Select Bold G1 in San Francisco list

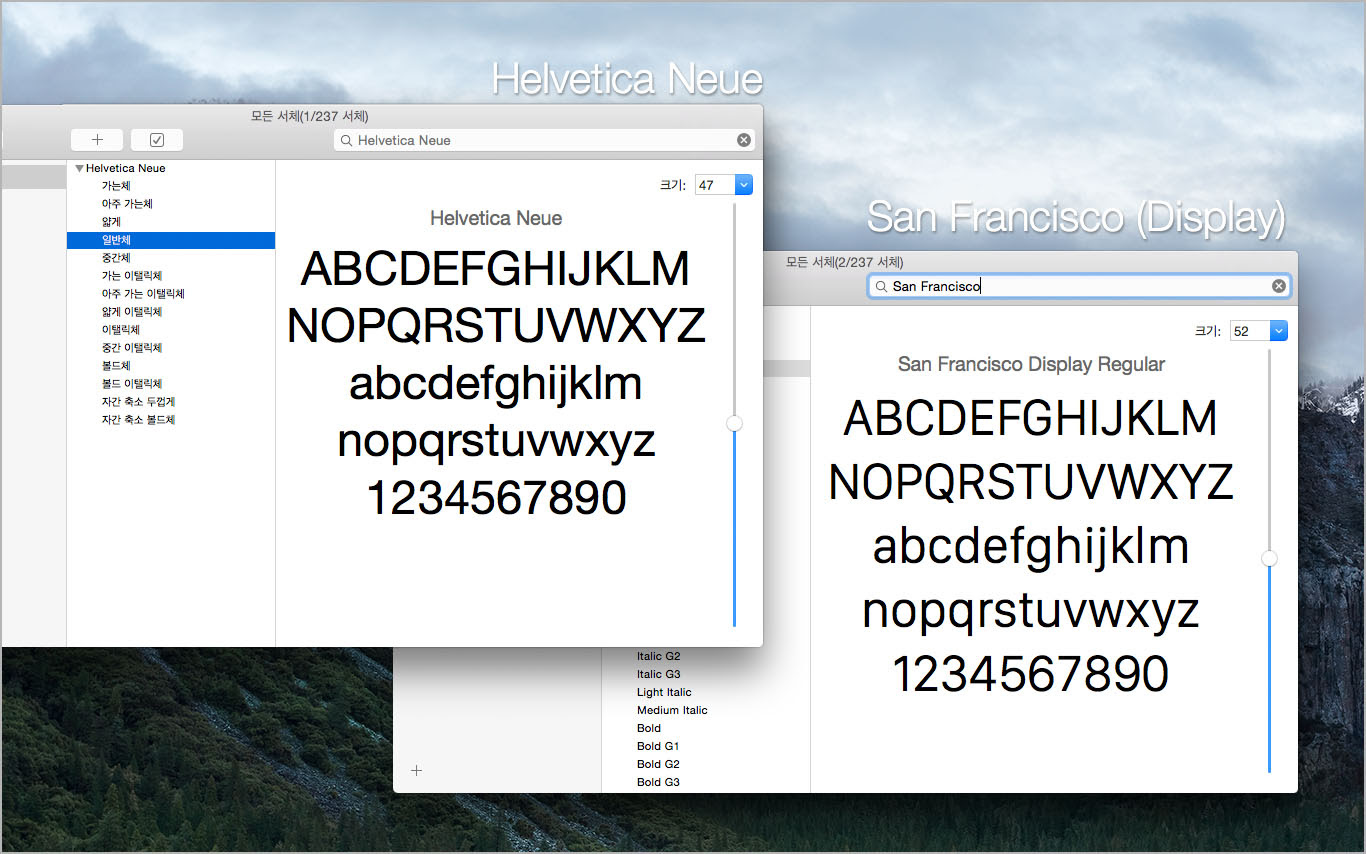pos(658,746)
